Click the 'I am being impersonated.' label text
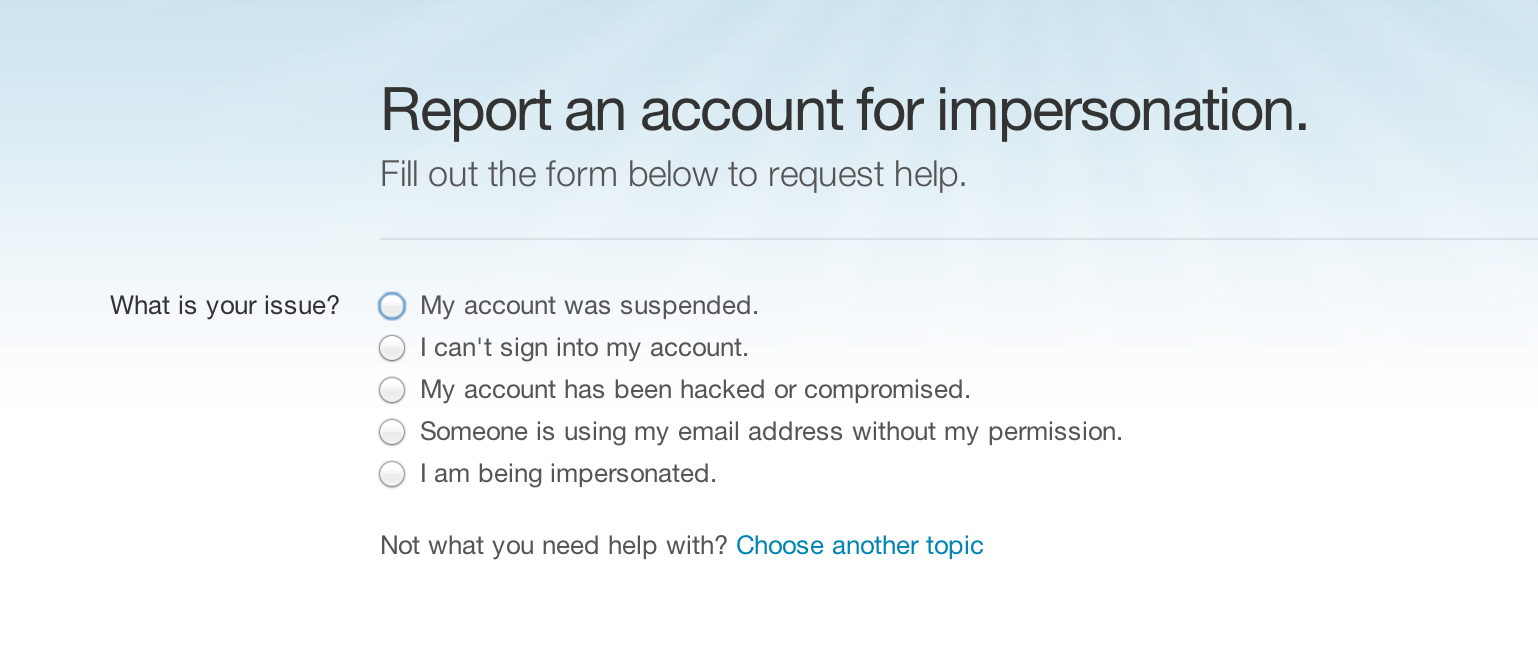 pos(568,474)
